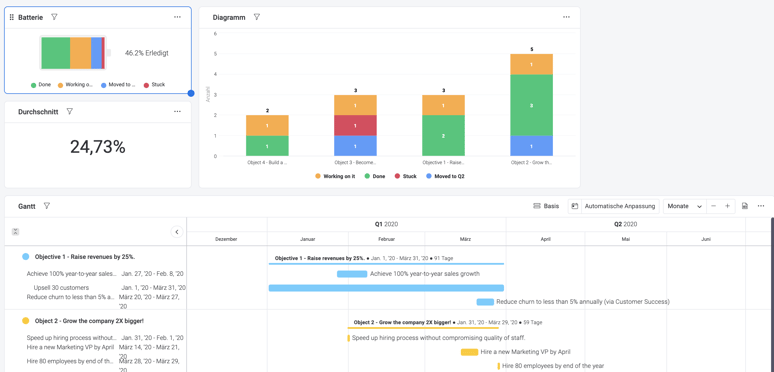
Task: Open the Batterie widget options menu
Action: [177, 17]
